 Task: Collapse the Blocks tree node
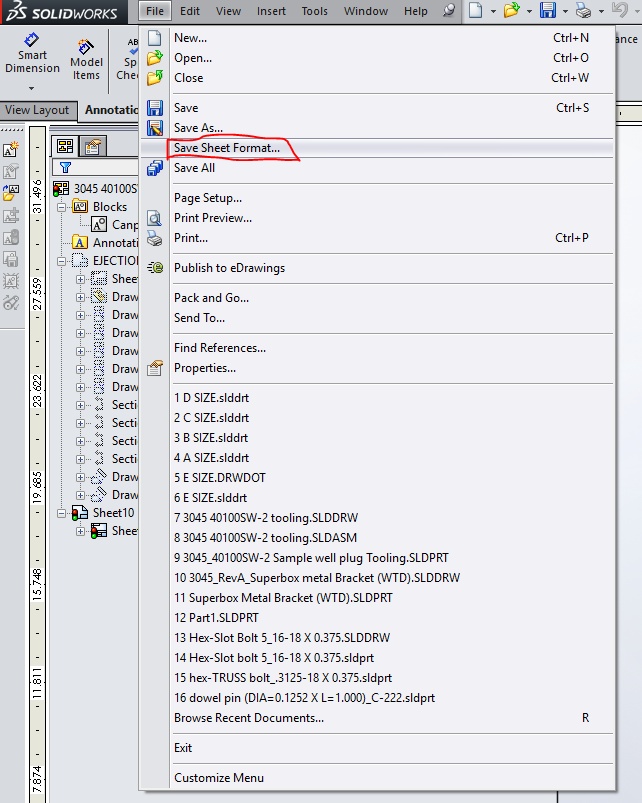pos(61,207)
